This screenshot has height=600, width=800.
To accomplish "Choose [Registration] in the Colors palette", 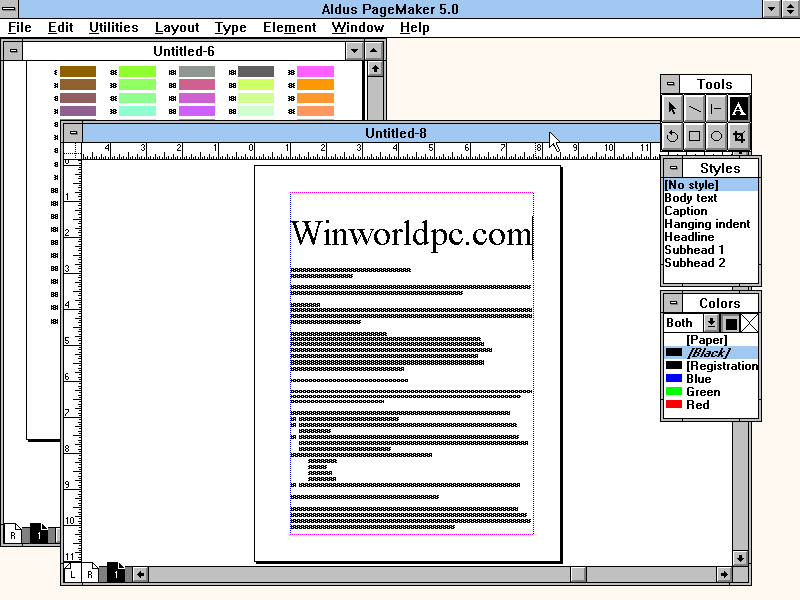I will tap(711, 366).
